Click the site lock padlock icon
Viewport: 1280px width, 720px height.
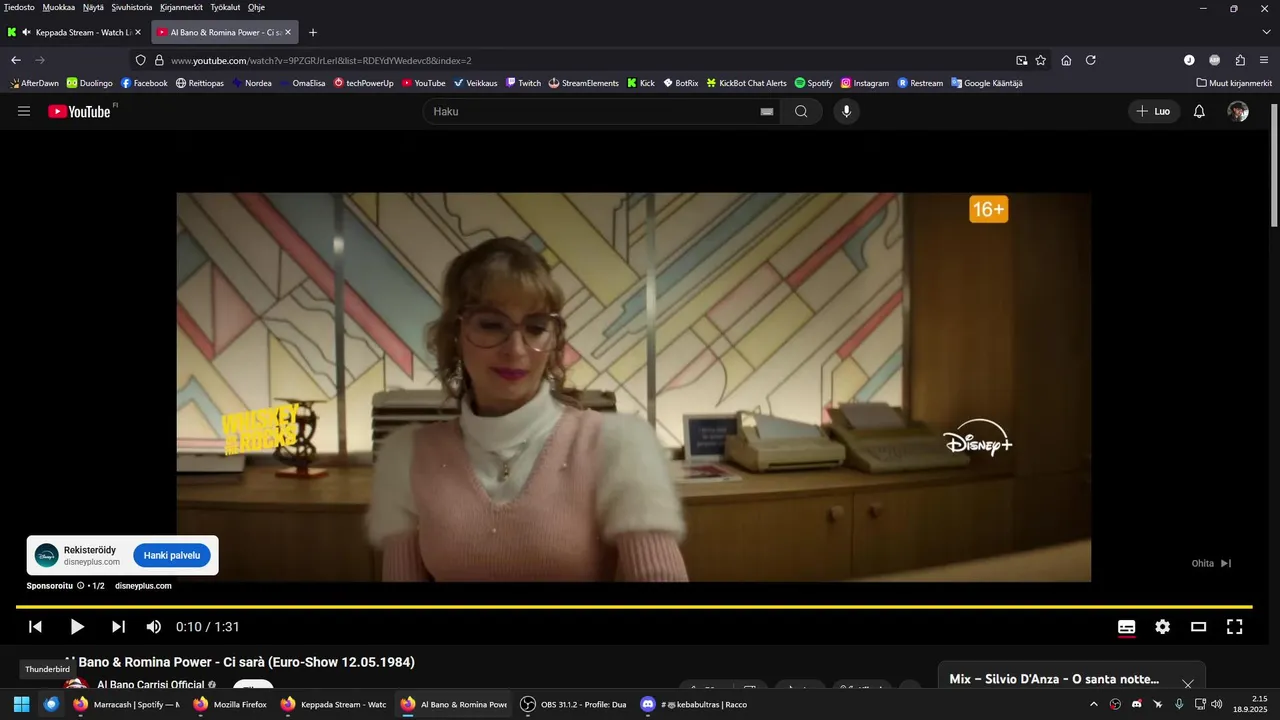coord(159,60)
